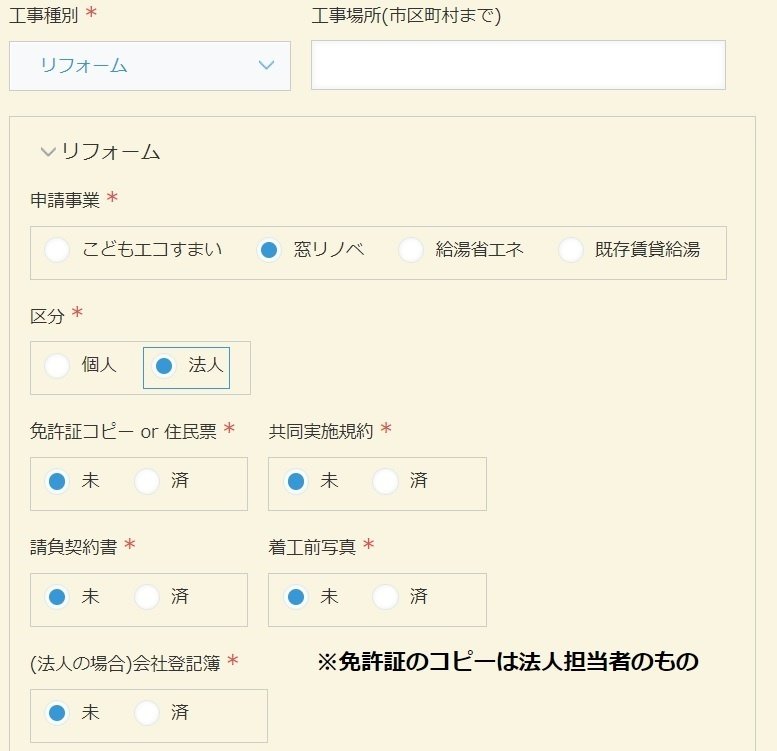This screenshot has width=777, height=751.
Task: Collapse the リフォーム section chevron
Action: point(48,152)
